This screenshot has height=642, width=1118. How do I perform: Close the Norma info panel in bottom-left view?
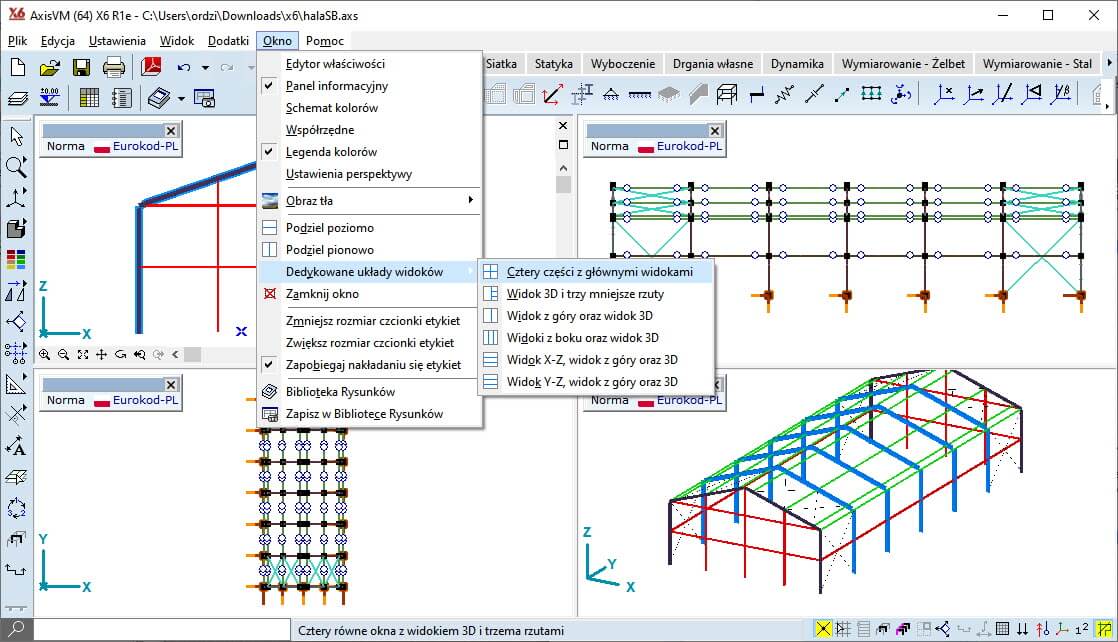click(x=170, y=385)
